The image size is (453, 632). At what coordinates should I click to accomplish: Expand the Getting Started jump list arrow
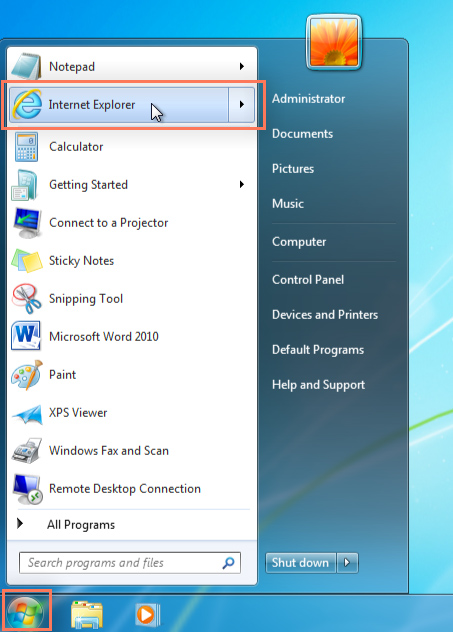[x=241, y=185]
